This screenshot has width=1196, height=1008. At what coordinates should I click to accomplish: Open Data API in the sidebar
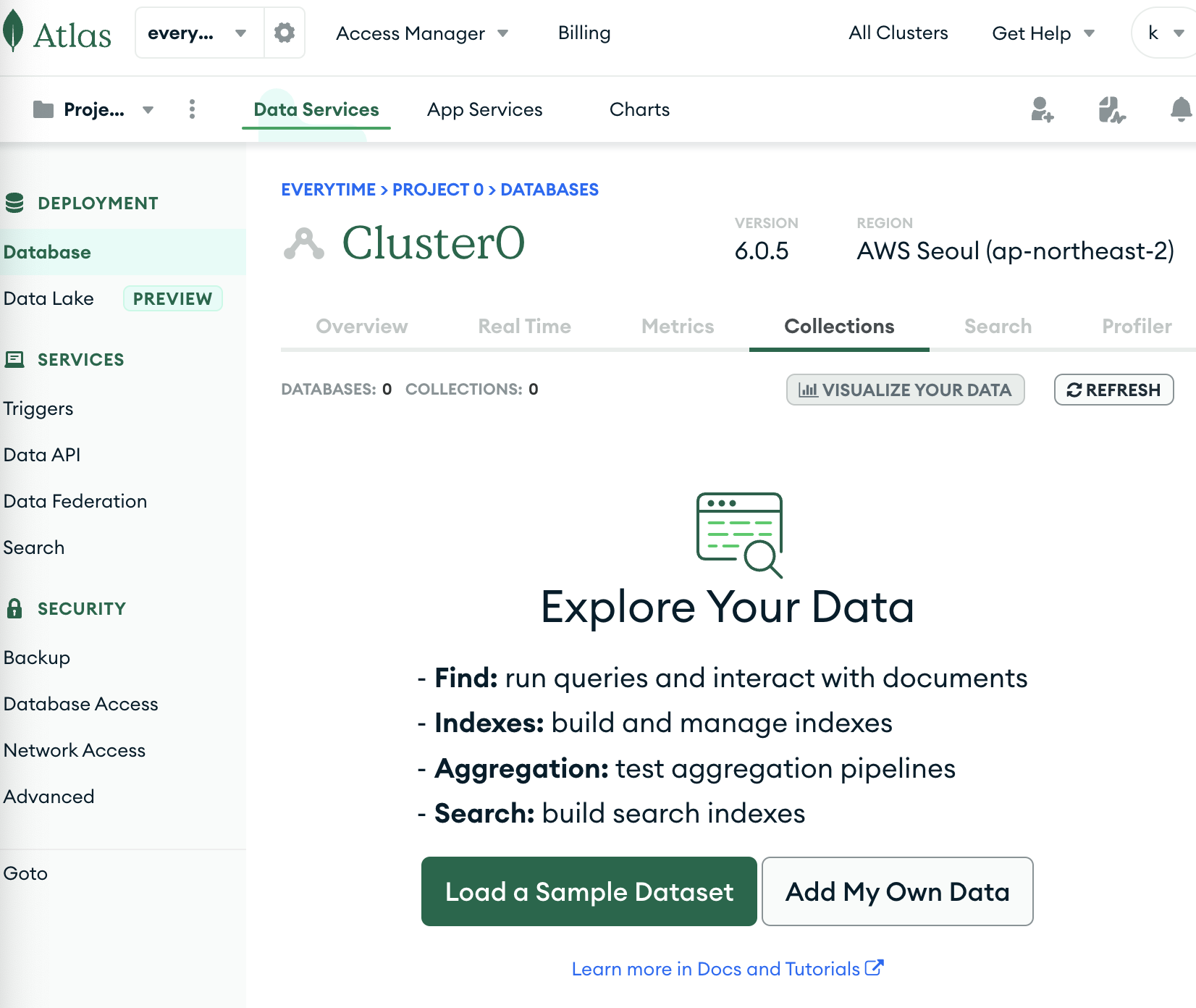point(42,455)
